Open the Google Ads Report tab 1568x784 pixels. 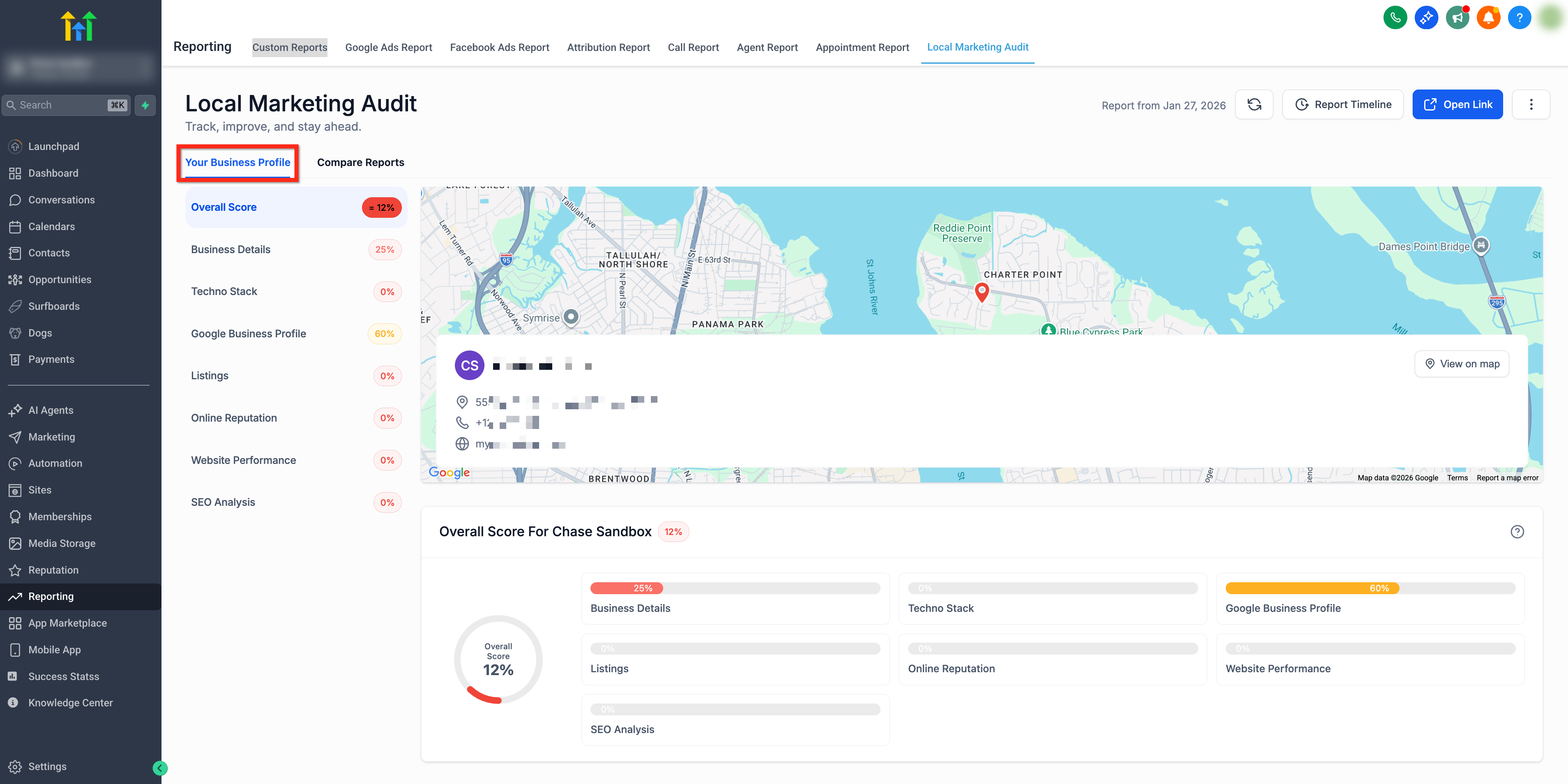click(x=388, y=48)
